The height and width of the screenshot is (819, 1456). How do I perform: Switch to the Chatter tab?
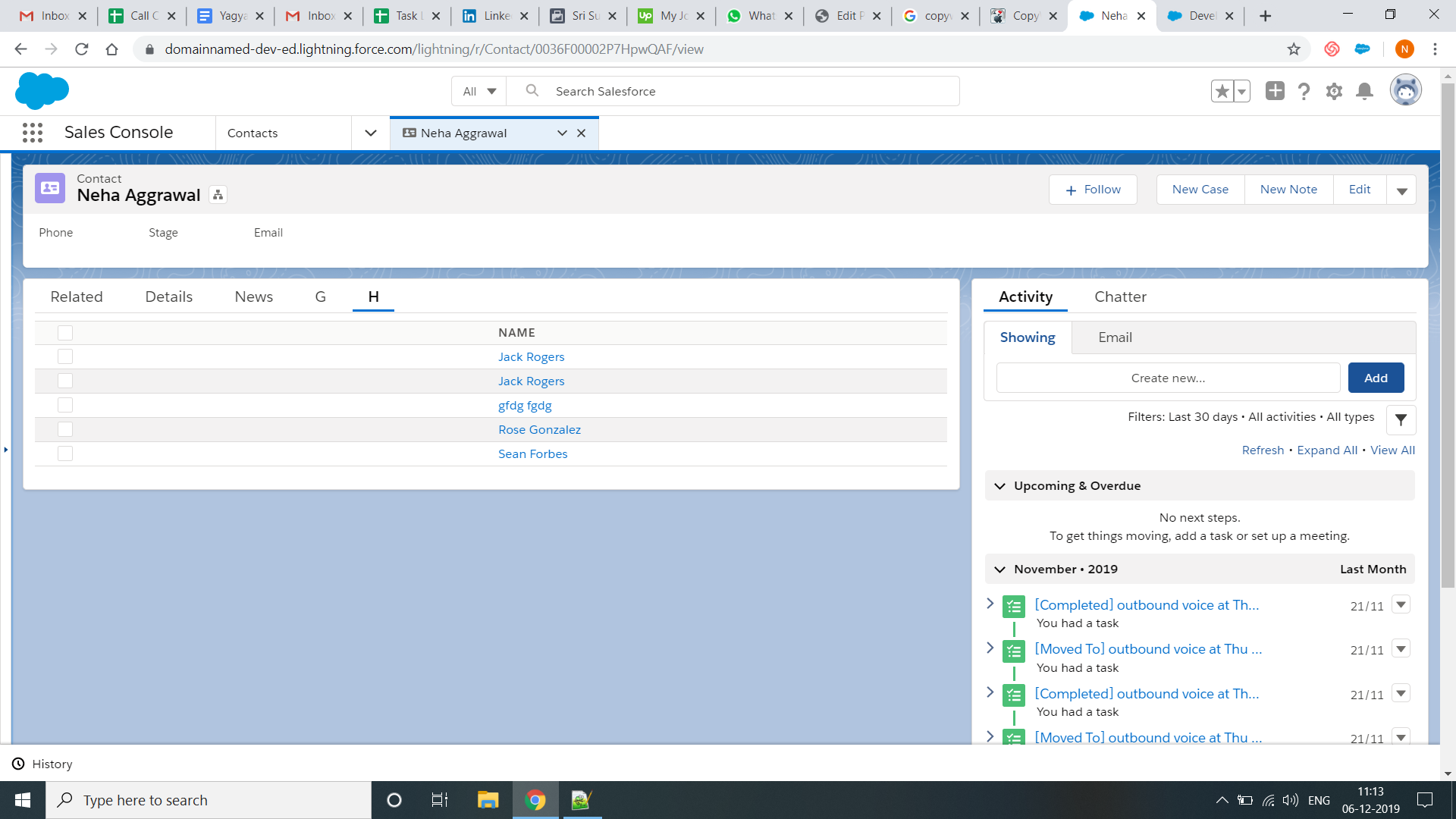(1120, 297)
